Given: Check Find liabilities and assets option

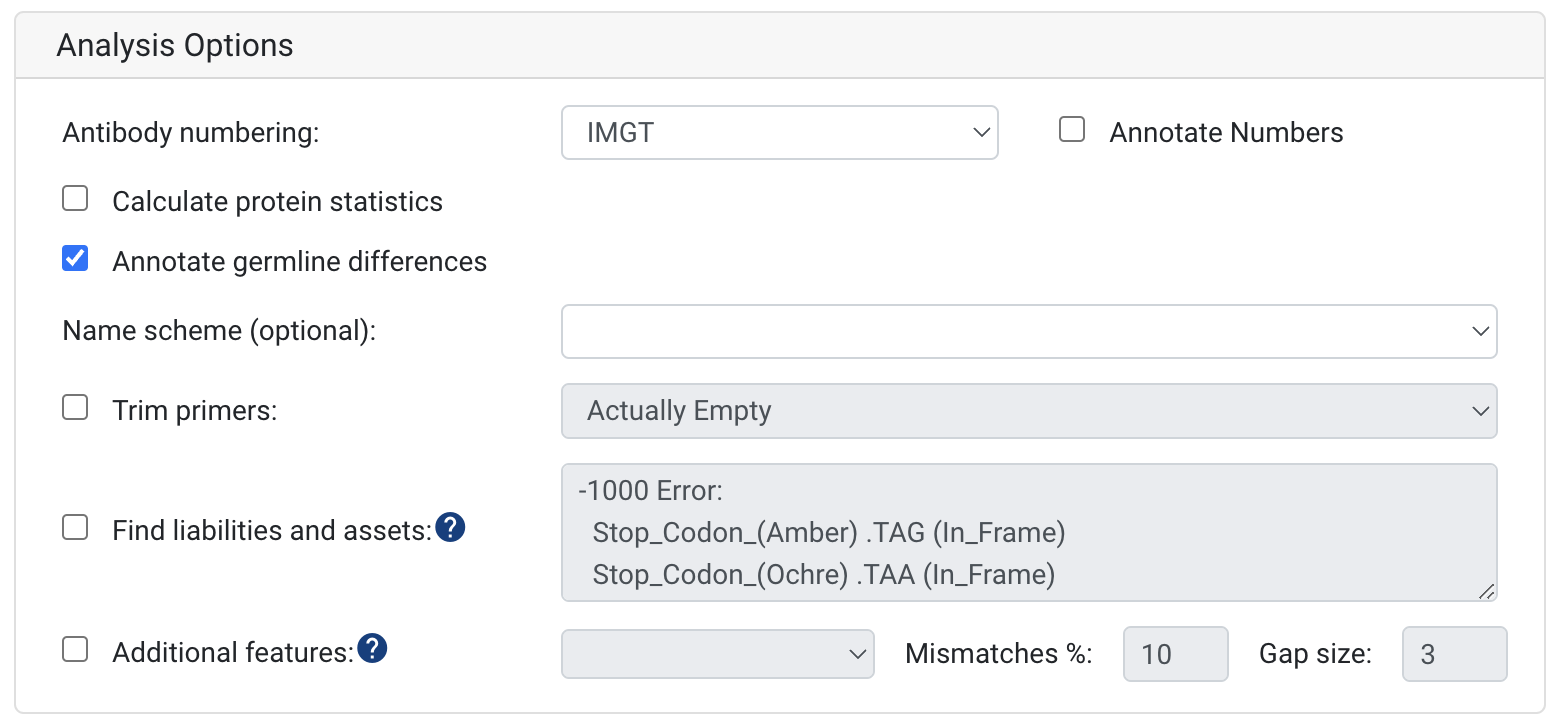Looking at the screenshot, I should [x=75, y=527].
